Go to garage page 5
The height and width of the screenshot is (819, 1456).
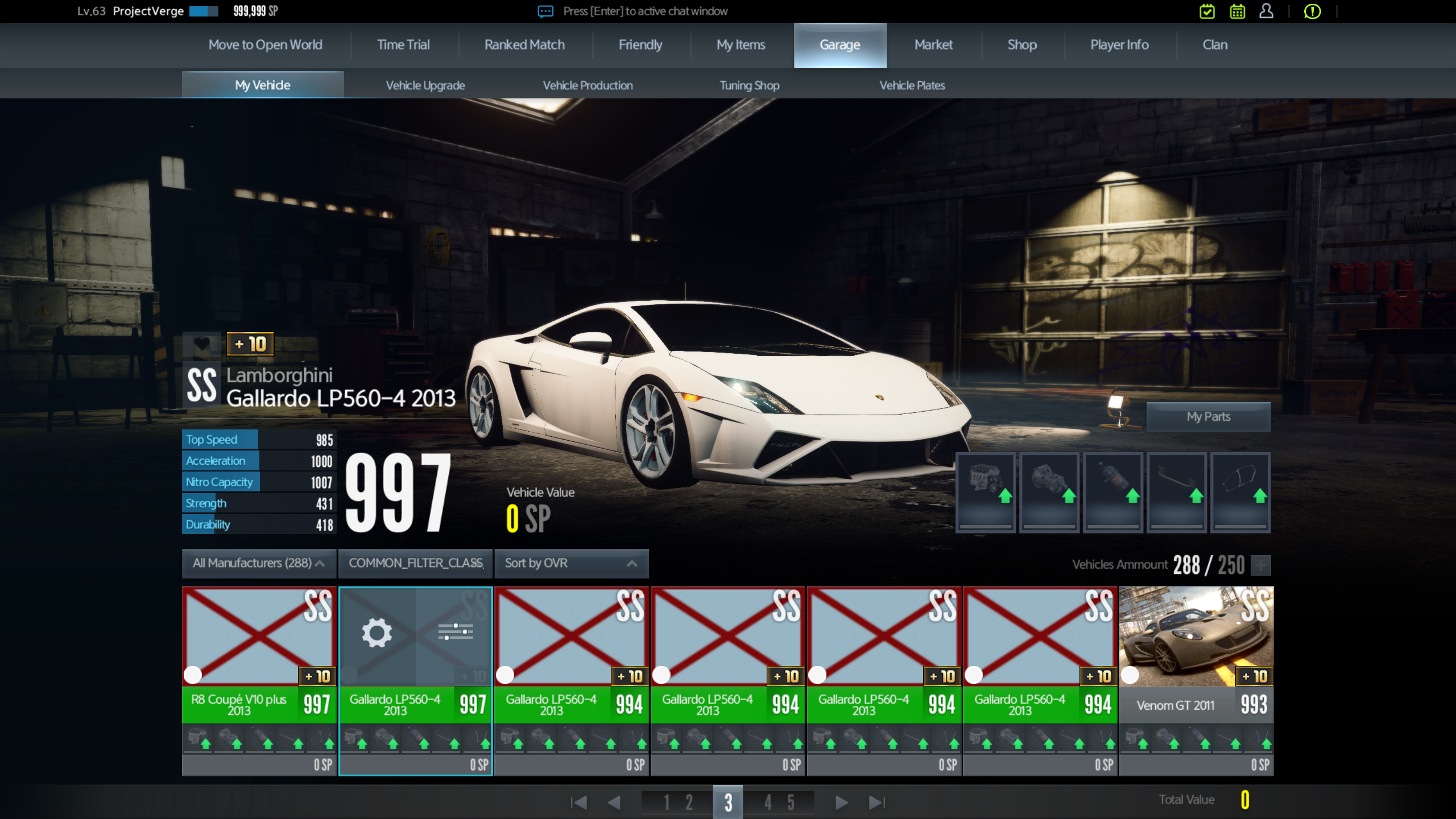coord(791,803)
